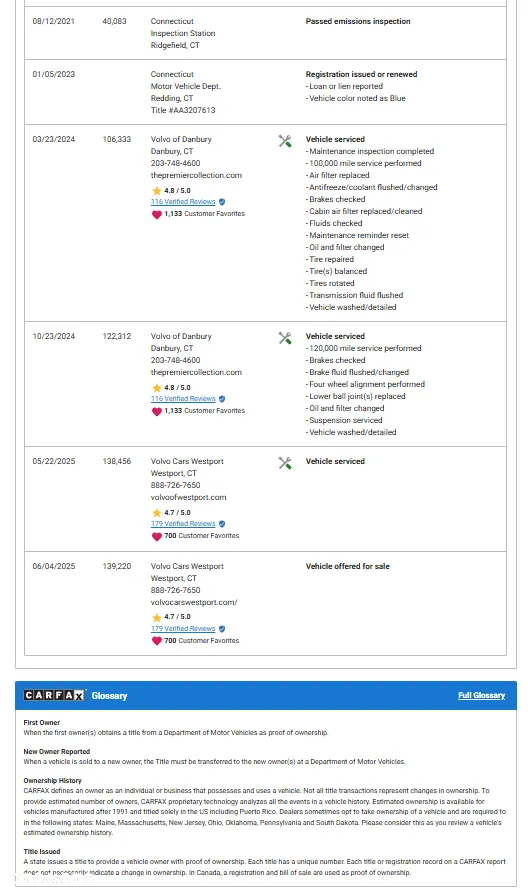Open 179 Verified Reviews in offered-for-sale entry
The width and height of the screenshot is (528, 894).
[183, 628]
